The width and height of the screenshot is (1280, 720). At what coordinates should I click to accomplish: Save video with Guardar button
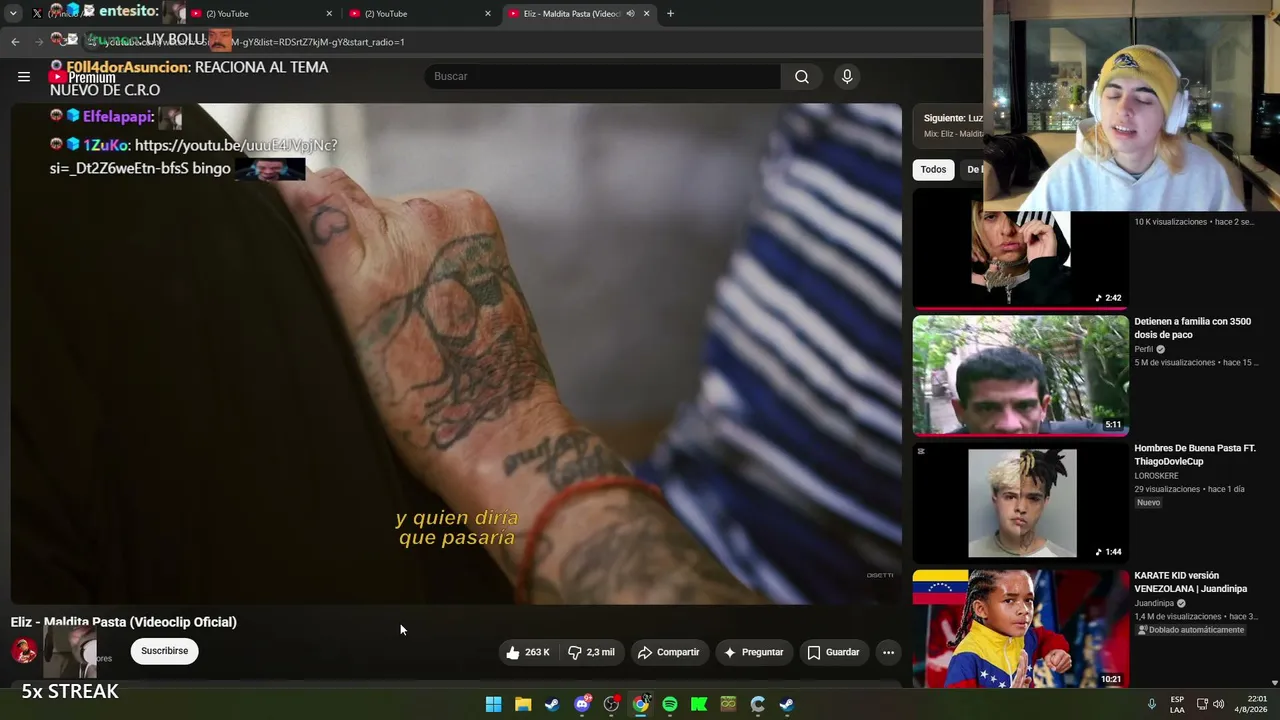tap(833, 652)
